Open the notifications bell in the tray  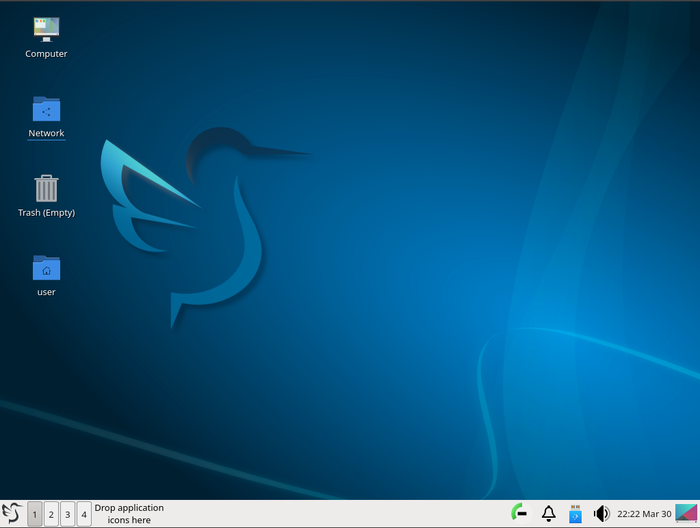(548, 514)
